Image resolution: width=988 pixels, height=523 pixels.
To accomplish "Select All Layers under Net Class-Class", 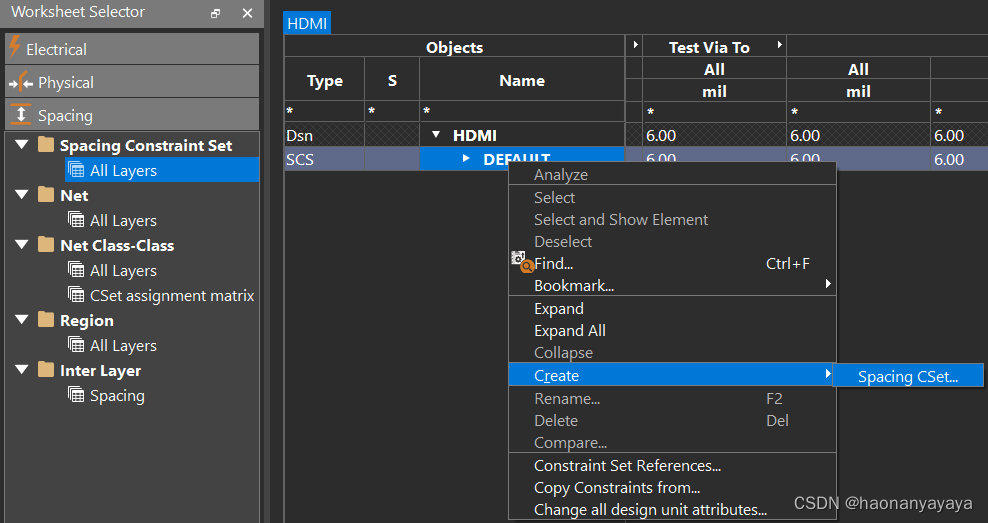I will pyautogui.click(x=123, y=270).
